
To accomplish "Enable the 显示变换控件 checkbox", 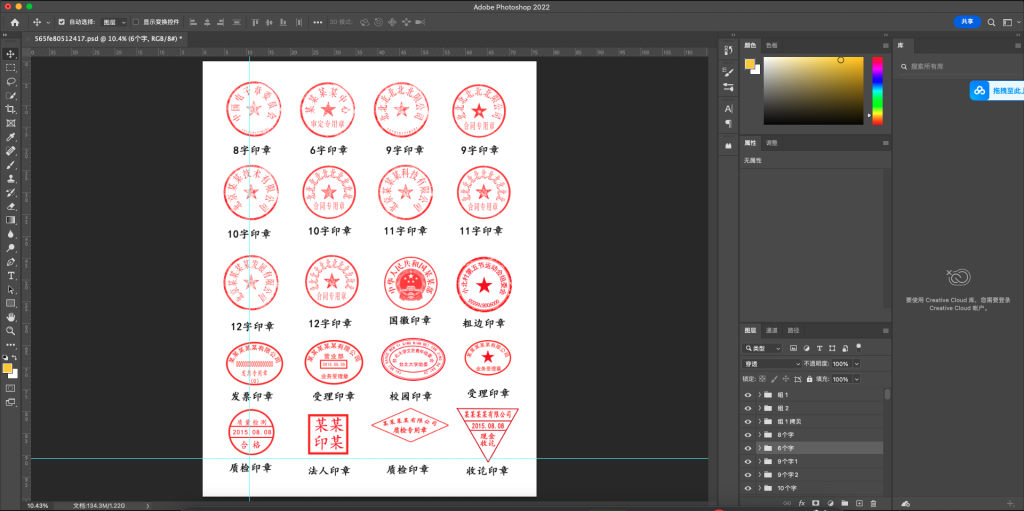I will click(x=136, y=22).
